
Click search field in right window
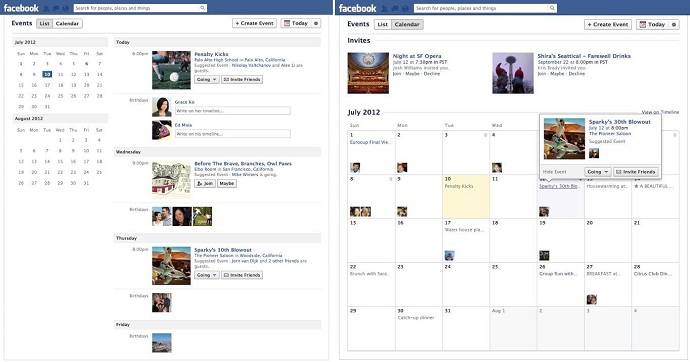(481, 8)
